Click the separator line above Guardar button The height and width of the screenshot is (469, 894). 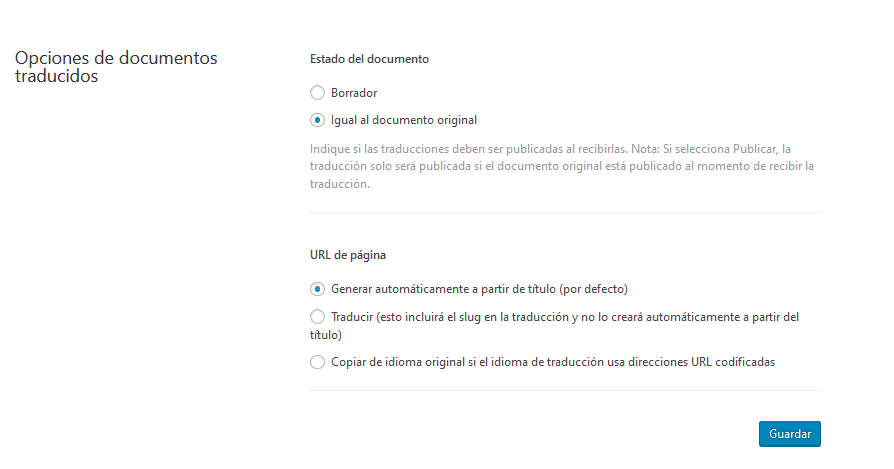pyautogui.click(x=565, y=390)
